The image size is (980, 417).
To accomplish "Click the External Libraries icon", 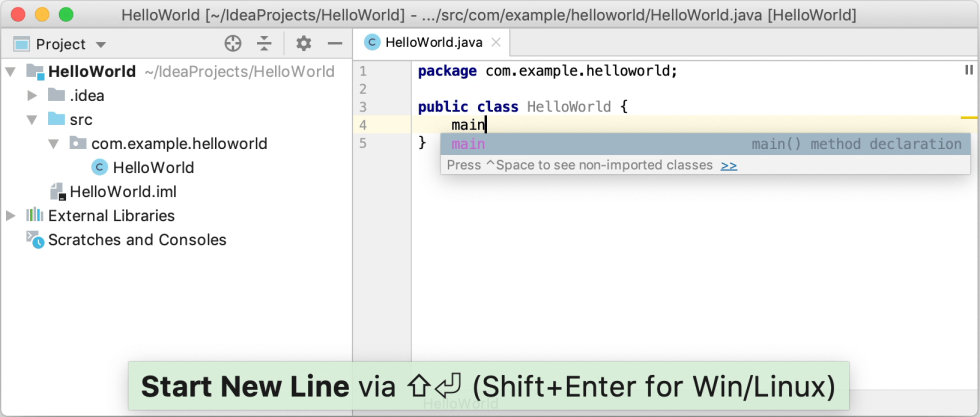I will click(35, 216).
